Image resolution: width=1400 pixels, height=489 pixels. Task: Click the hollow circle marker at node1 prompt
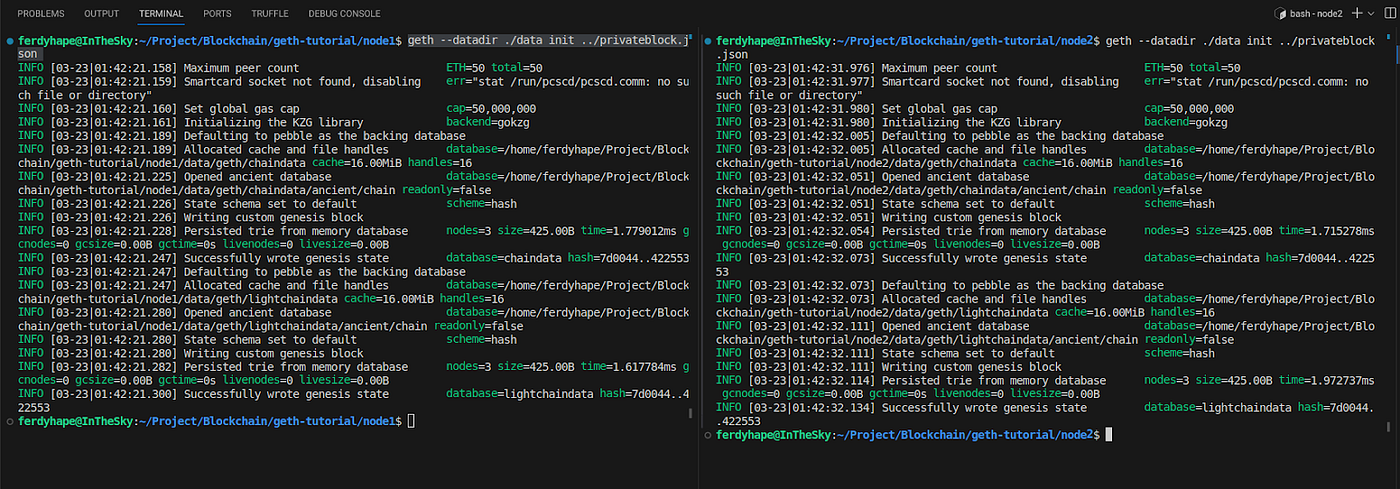pos(9,422)
